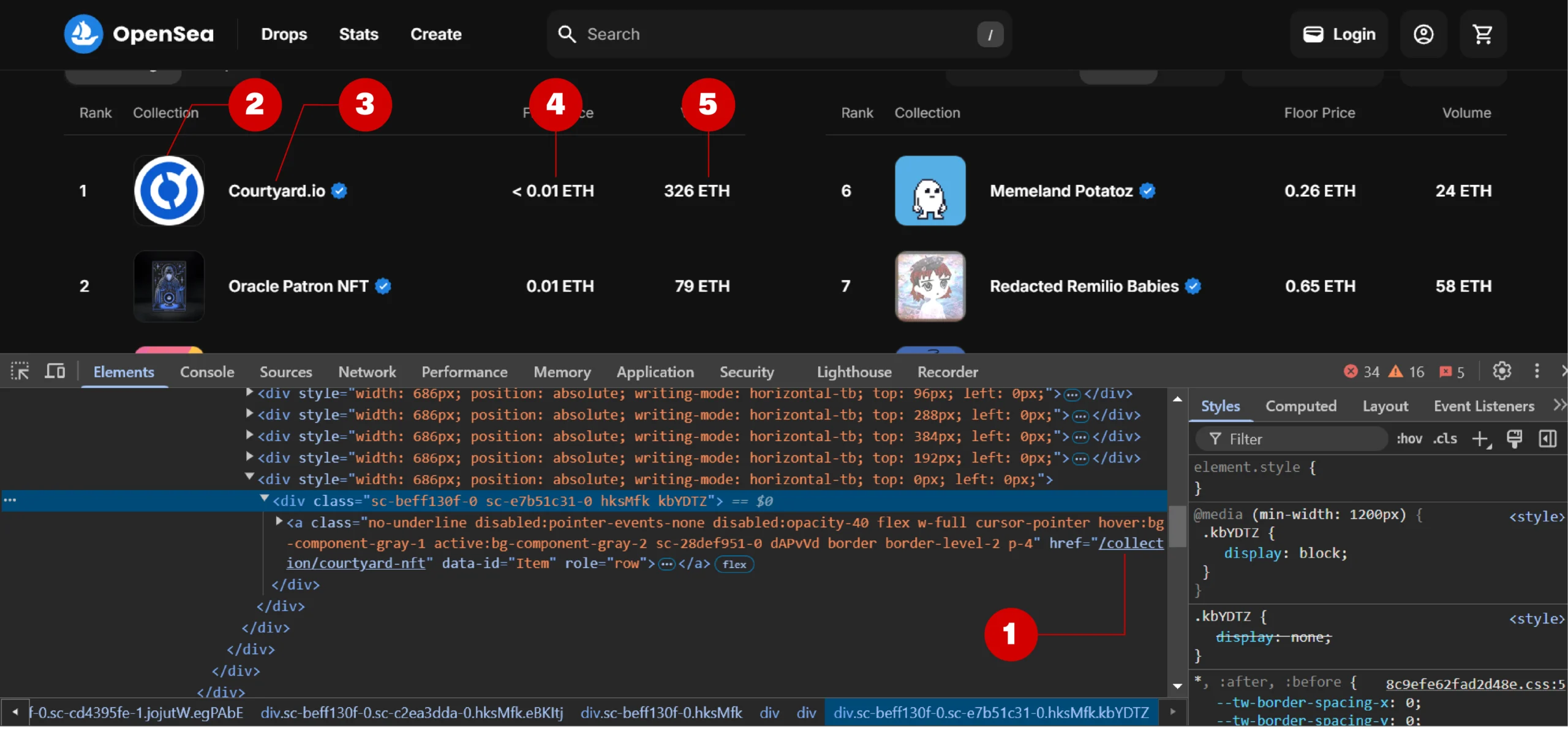Click the verified badge next to Oracle Patron NFT

[x=383, y=286]
